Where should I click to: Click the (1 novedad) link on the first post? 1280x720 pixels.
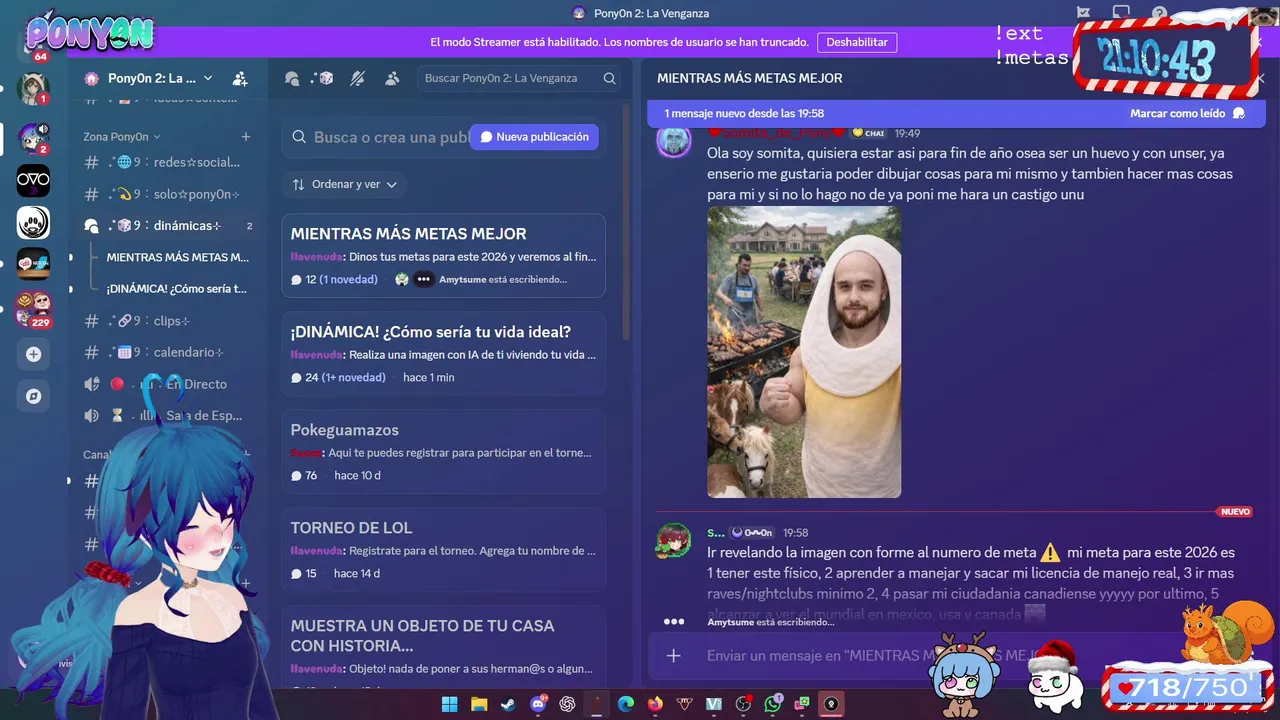click(x=348, y=280)
